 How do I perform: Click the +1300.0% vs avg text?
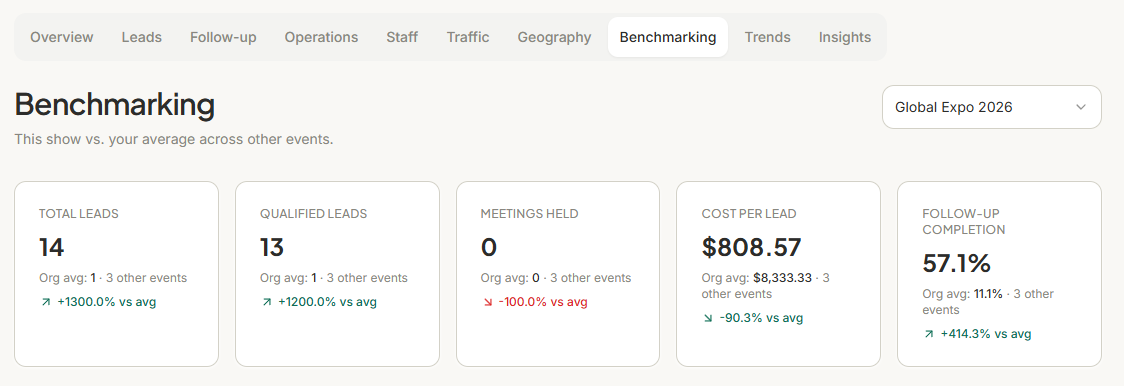coord(106,302)
